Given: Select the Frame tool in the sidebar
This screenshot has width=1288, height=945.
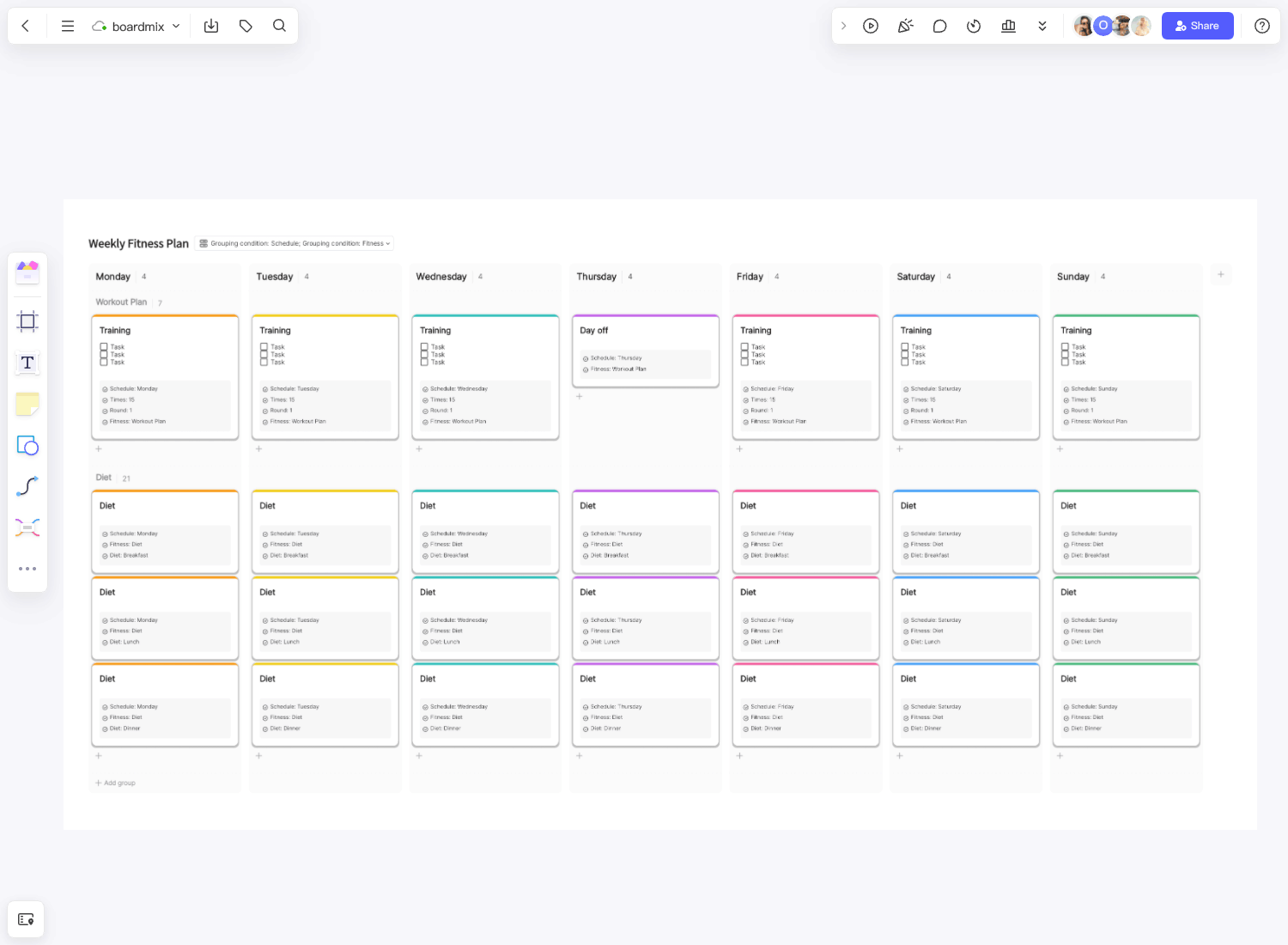Looking at the screenshot, I should pyautogui.click(x=27, y=320).
